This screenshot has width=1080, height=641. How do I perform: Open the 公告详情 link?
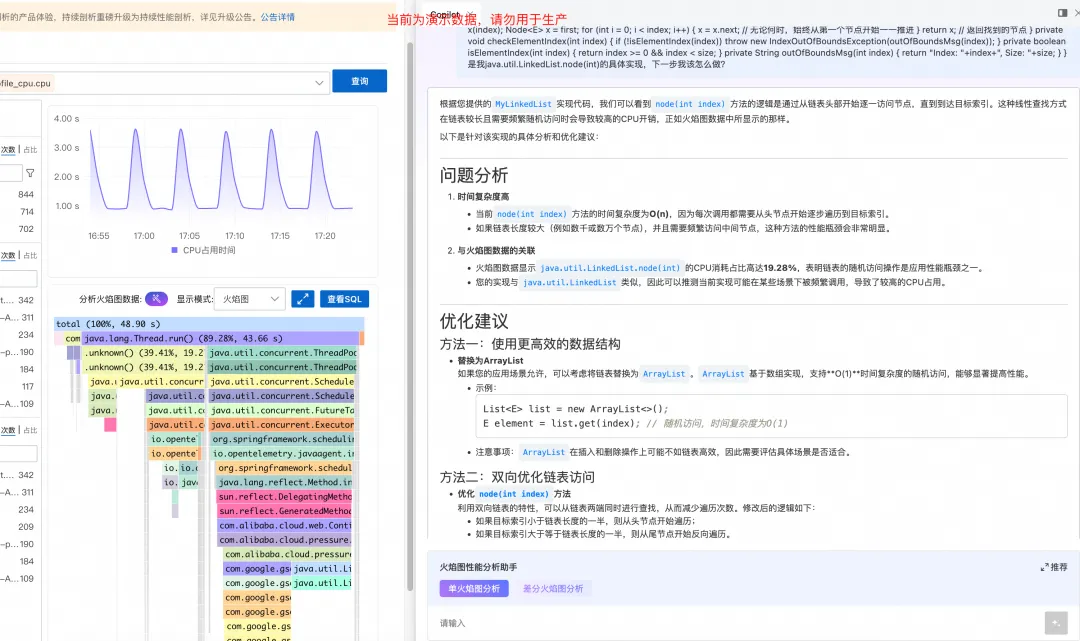(x=278, y=17)
